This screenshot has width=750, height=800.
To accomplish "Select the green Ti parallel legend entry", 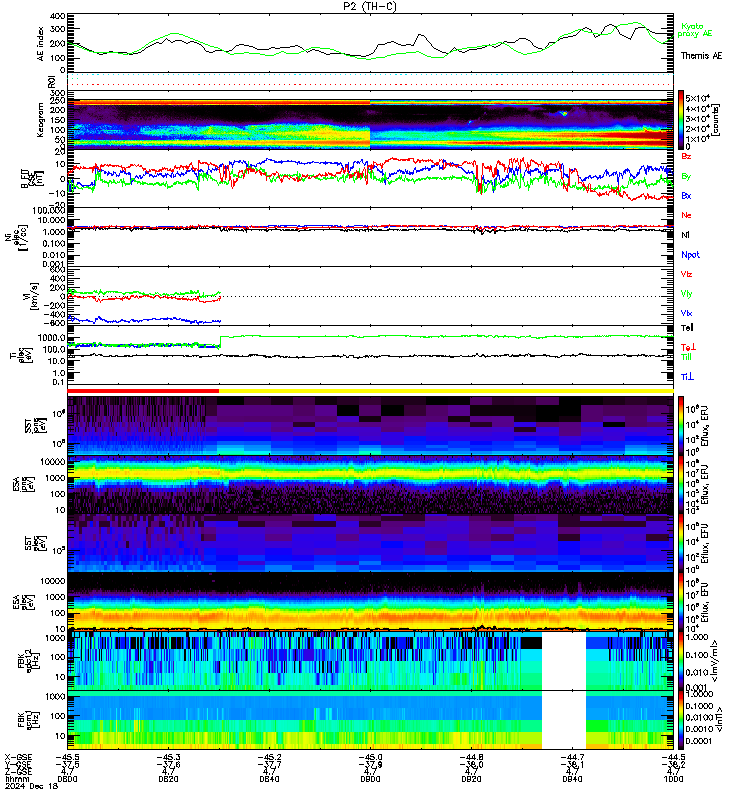I will click(687, 357).
